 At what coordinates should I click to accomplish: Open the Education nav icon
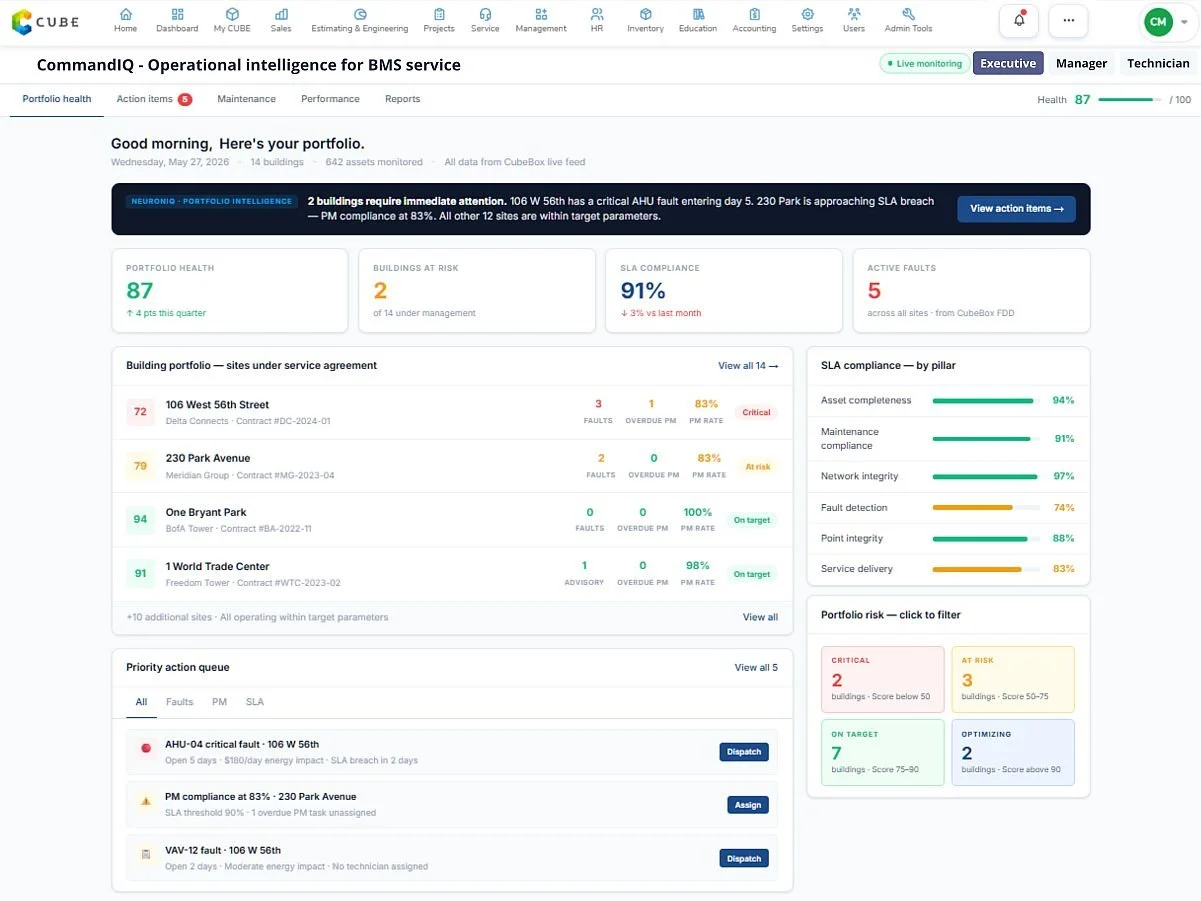[x=698, y=14]
